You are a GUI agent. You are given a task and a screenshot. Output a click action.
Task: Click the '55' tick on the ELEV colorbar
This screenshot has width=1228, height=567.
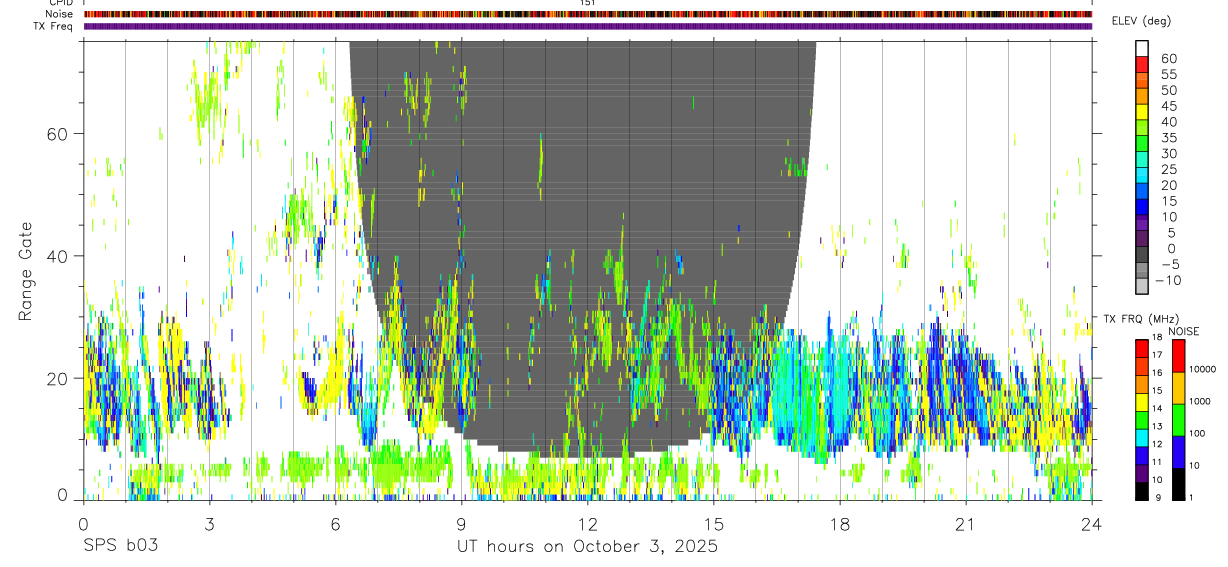1169,75
